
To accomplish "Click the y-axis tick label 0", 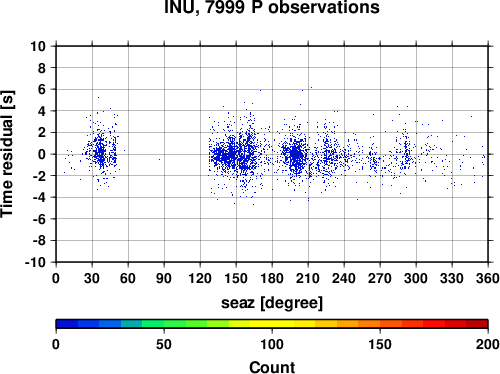I will click(x=42, y=154).
